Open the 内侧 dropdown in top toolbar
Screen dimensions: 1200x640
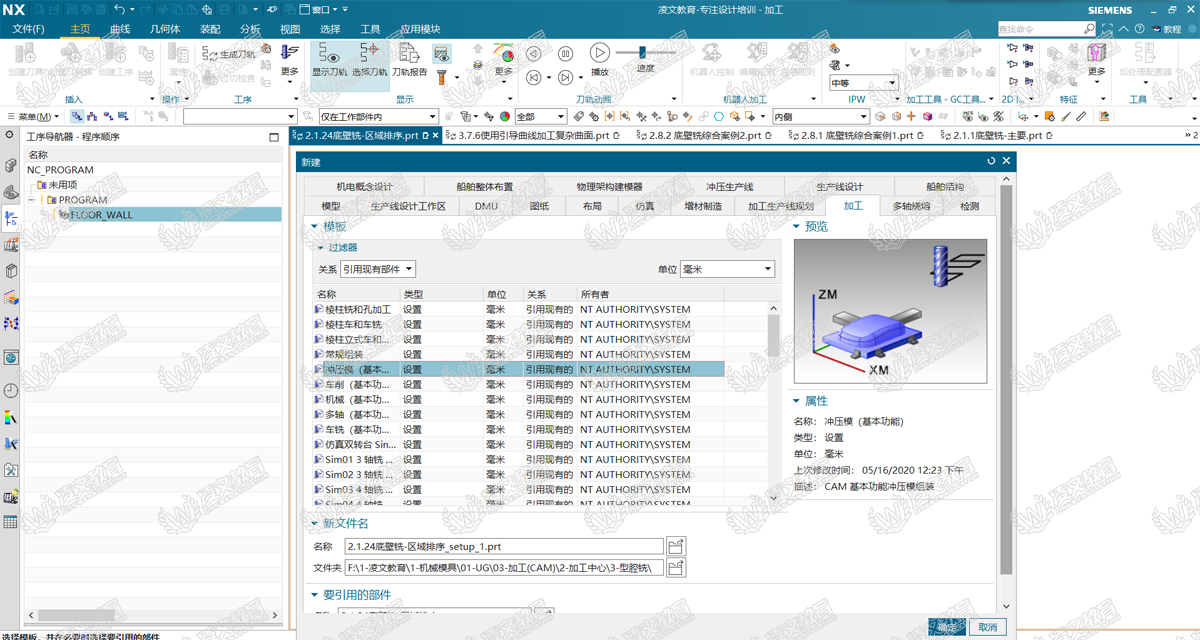(x=820, y=117)
